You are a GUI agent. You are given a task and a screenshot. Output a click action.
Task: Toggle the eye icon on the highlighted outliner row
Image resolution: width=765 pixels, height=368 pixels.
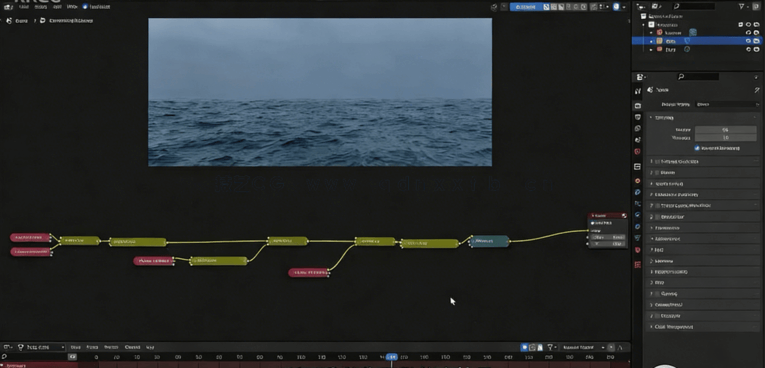(x=748, y=41)
